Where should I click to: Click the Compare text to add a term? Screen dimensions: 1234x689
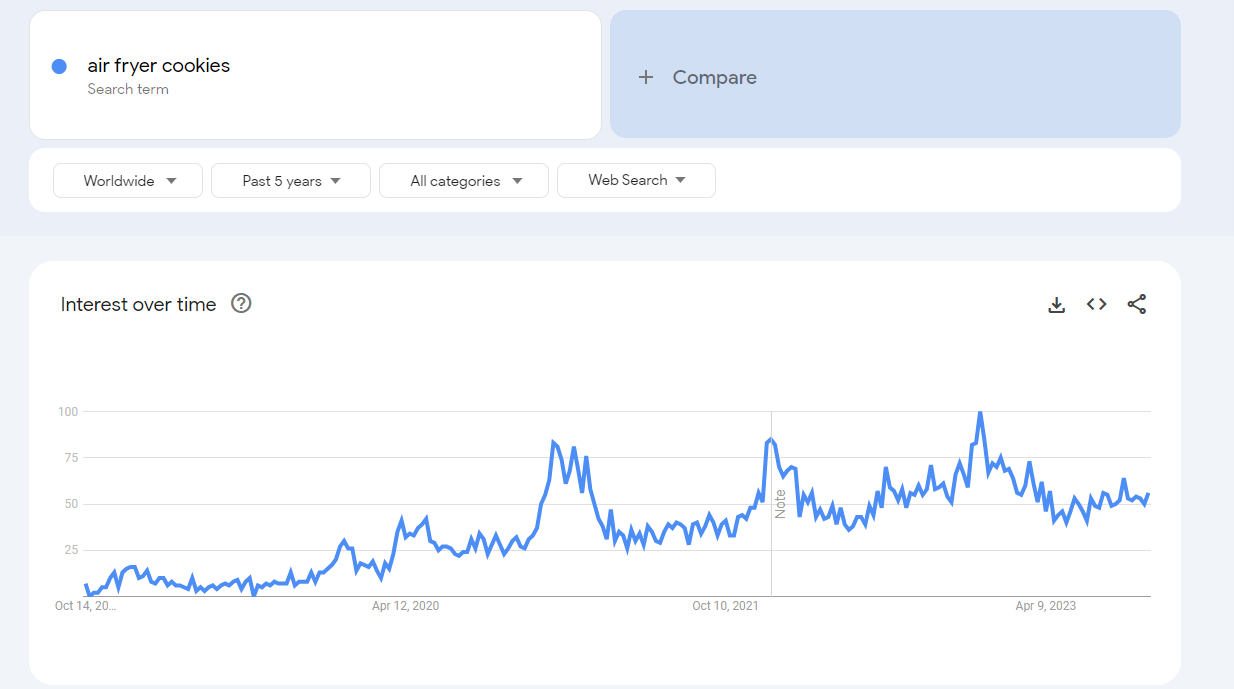coord(714,77)
